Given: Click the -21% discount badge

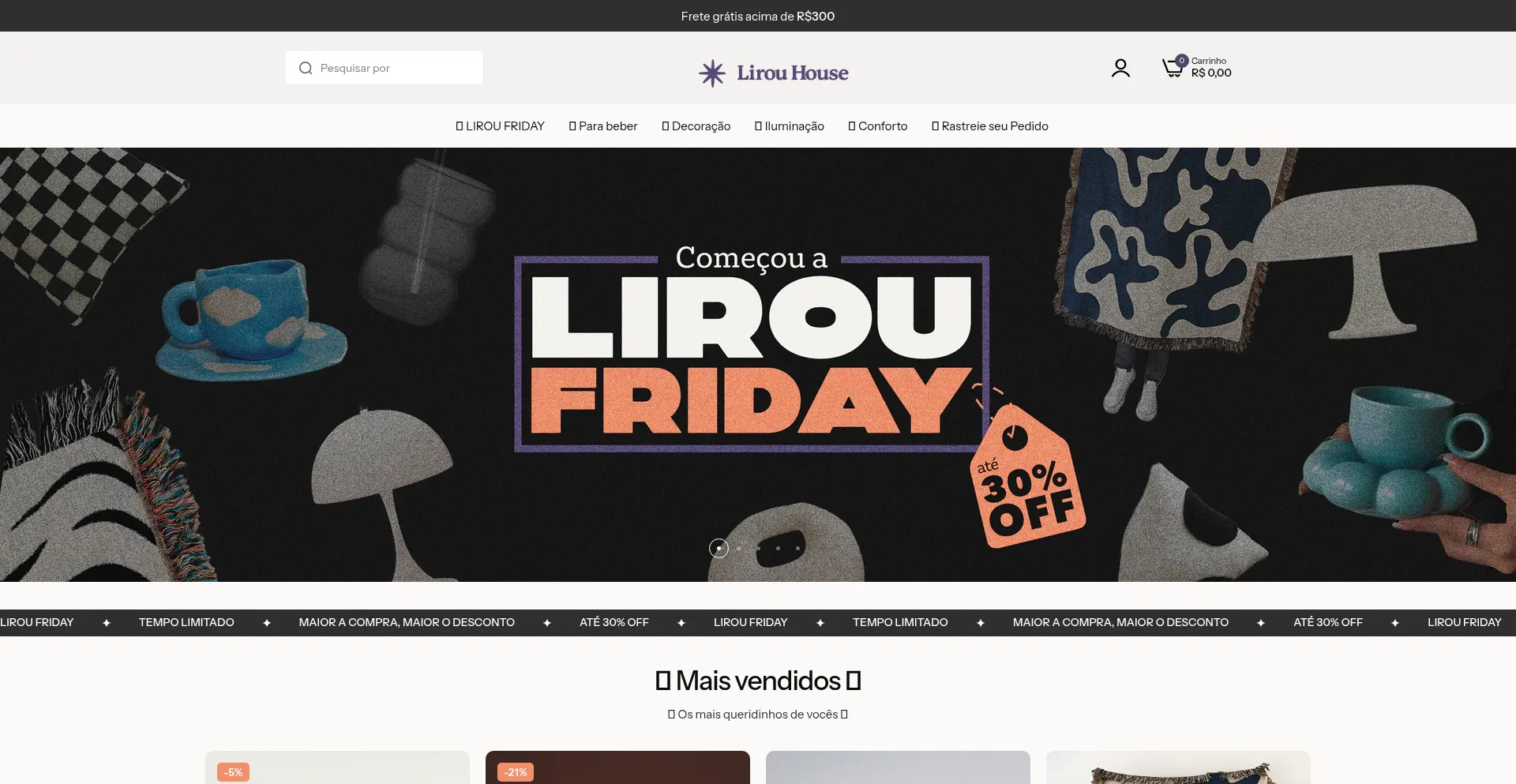Looking at the screenshot, I should [x=516, y=772].
